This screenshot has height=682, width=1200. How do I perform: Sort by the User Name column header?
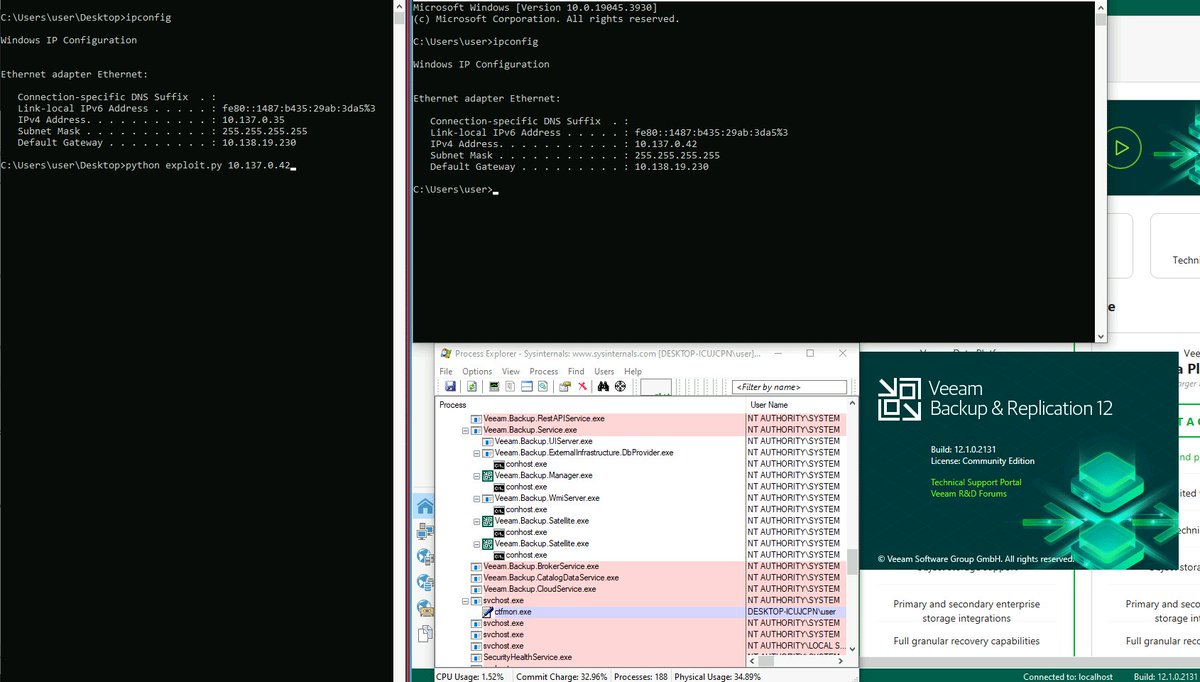tap(796, 405)
